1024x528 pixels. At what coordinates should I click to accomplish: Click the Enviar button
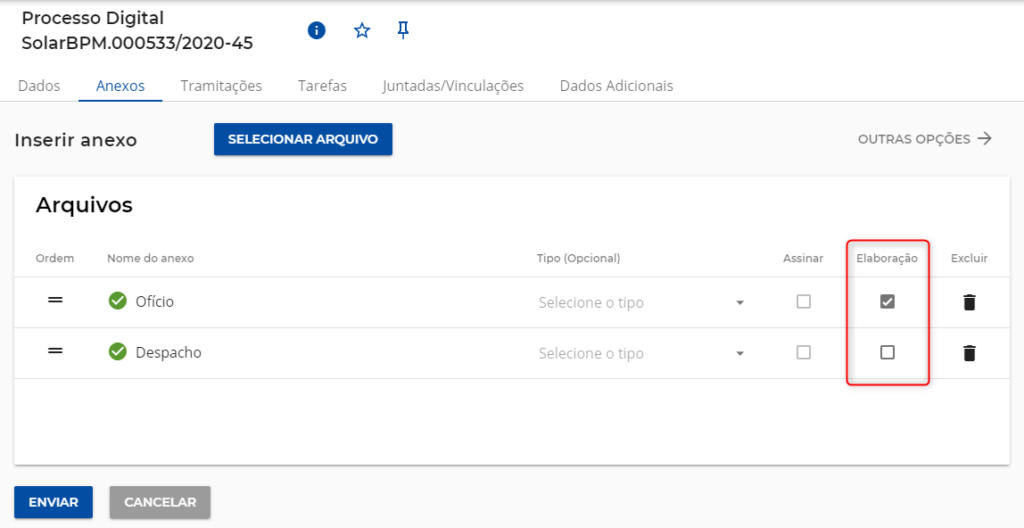point(53,502)
